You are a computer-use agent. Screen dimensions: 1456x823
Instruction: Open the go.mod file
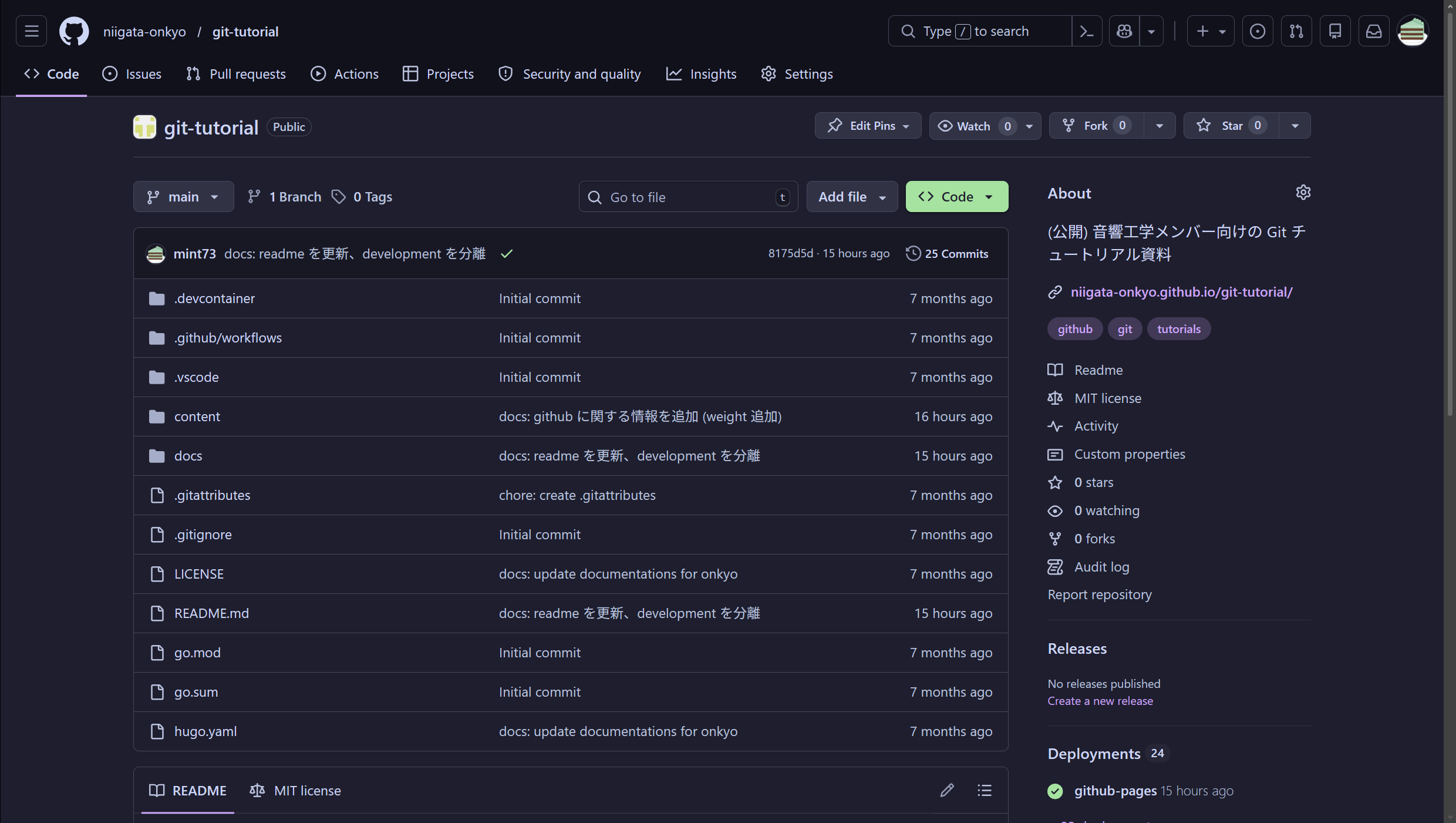pyautogui.click(x=197, y=653)
